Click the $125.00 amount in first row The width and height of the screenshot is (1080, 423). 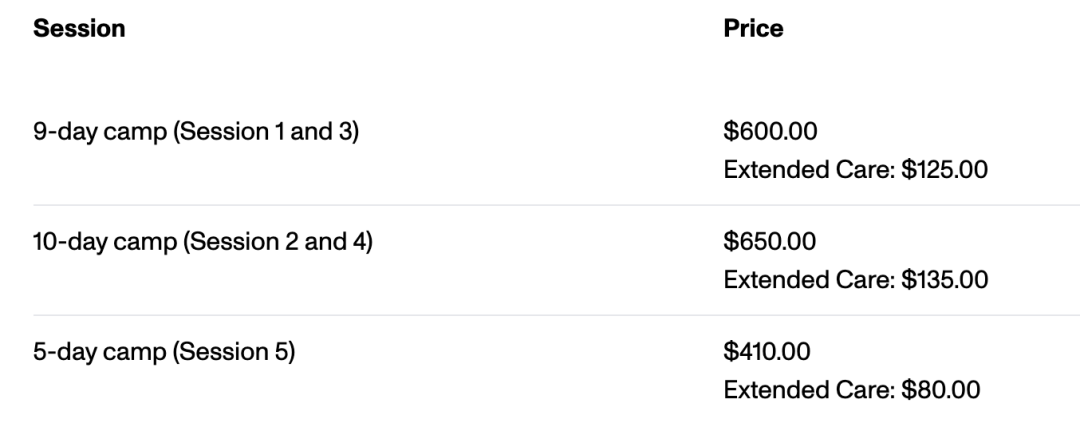pyautogui.click(x=944, y=169)
